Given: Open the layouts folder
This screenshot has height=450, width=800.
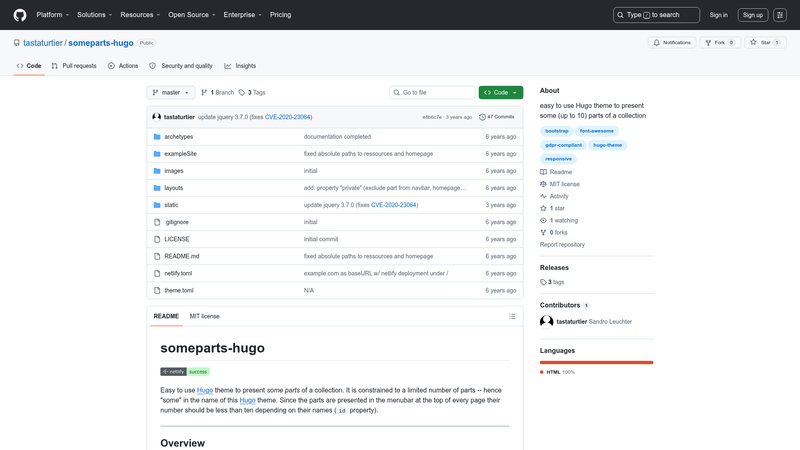Looking at the screenshot, I should (x=173, y=188).
